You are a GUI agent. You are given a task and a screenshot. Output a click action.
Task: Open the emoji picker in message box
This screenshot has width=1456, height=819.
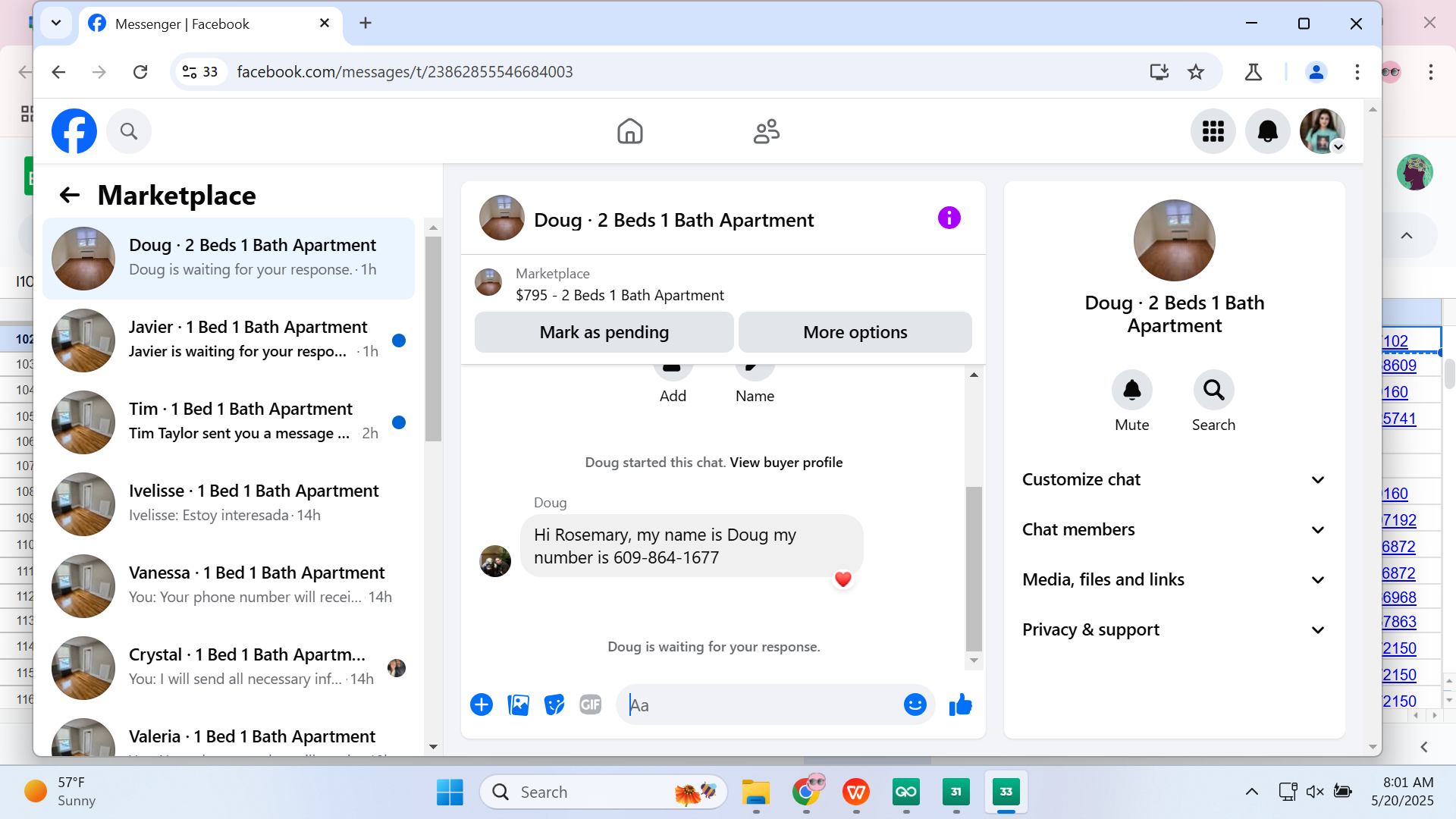click(915, 705)
